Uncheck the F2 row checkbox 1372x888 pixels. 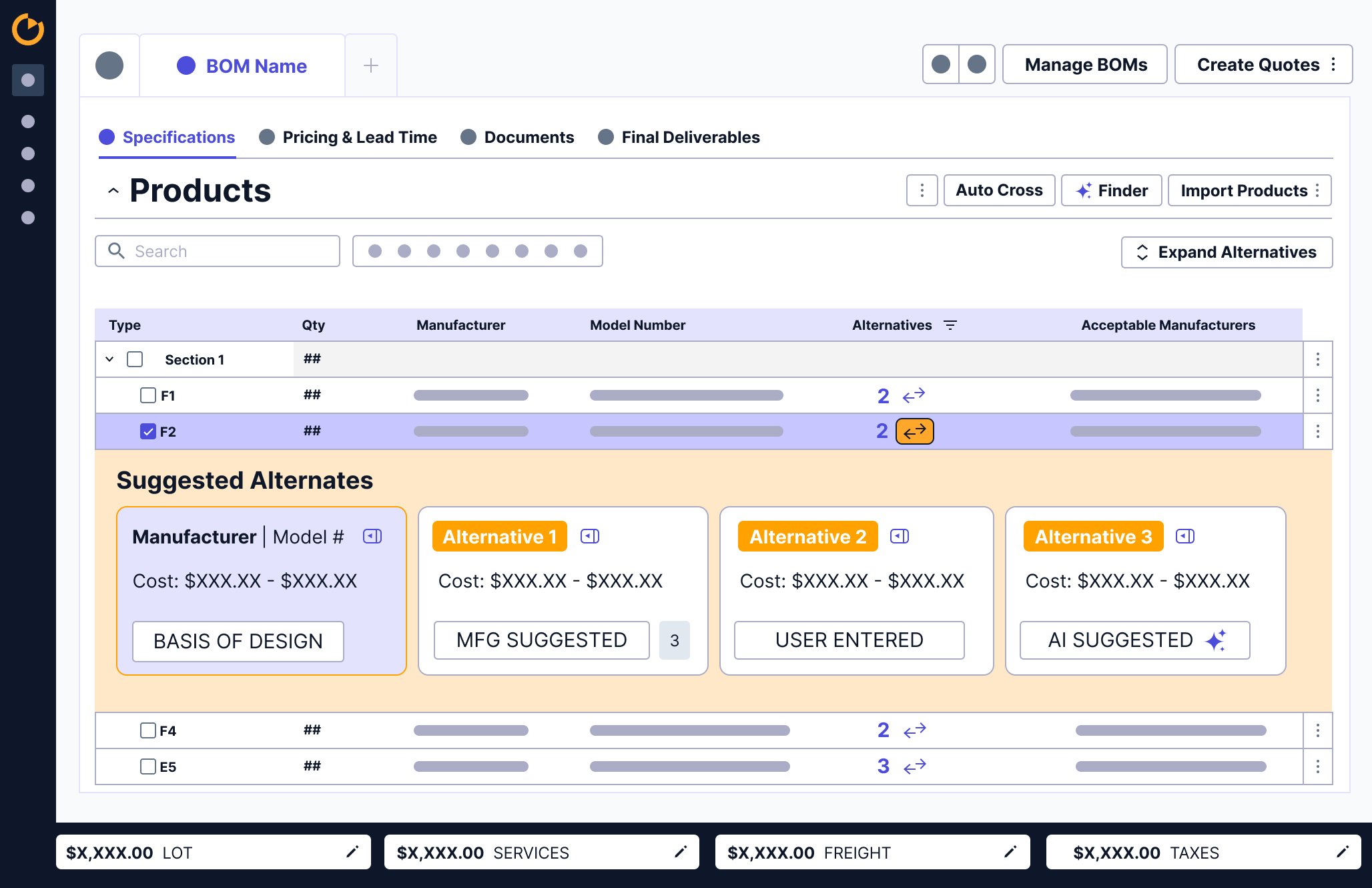coord(148,431)
